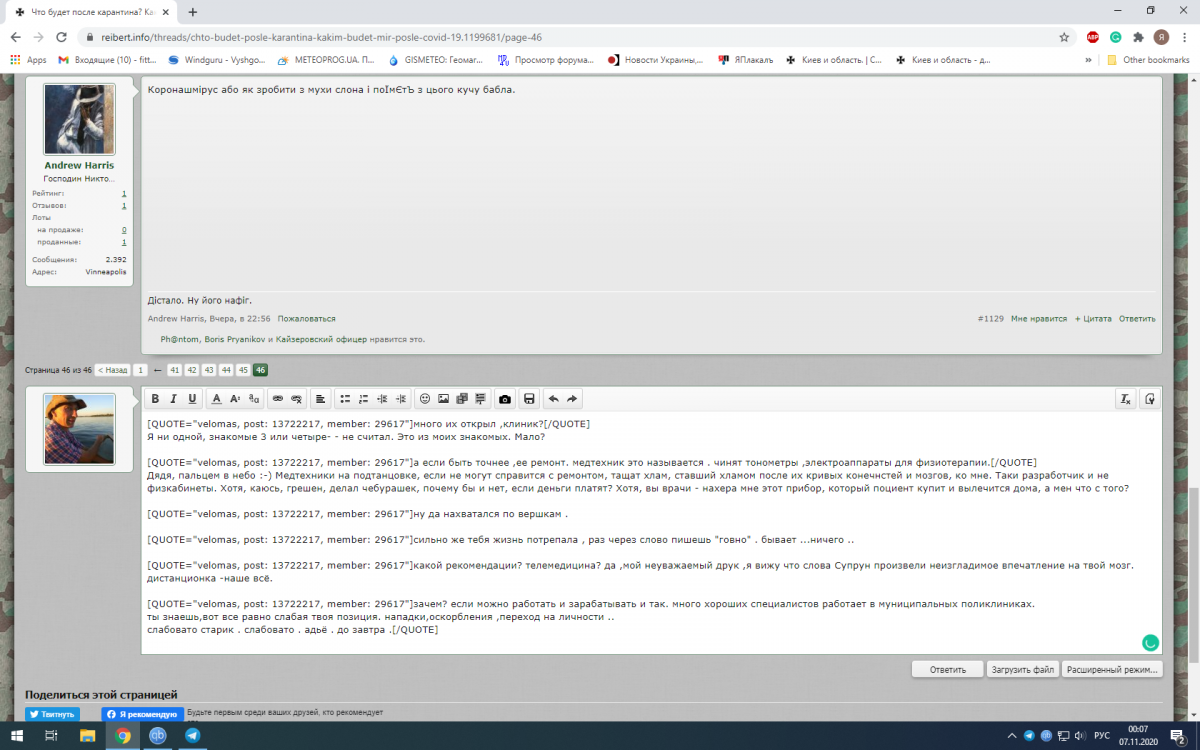Toggle italic formatting in the editor
1200x750 pixels.
[174, 399]
